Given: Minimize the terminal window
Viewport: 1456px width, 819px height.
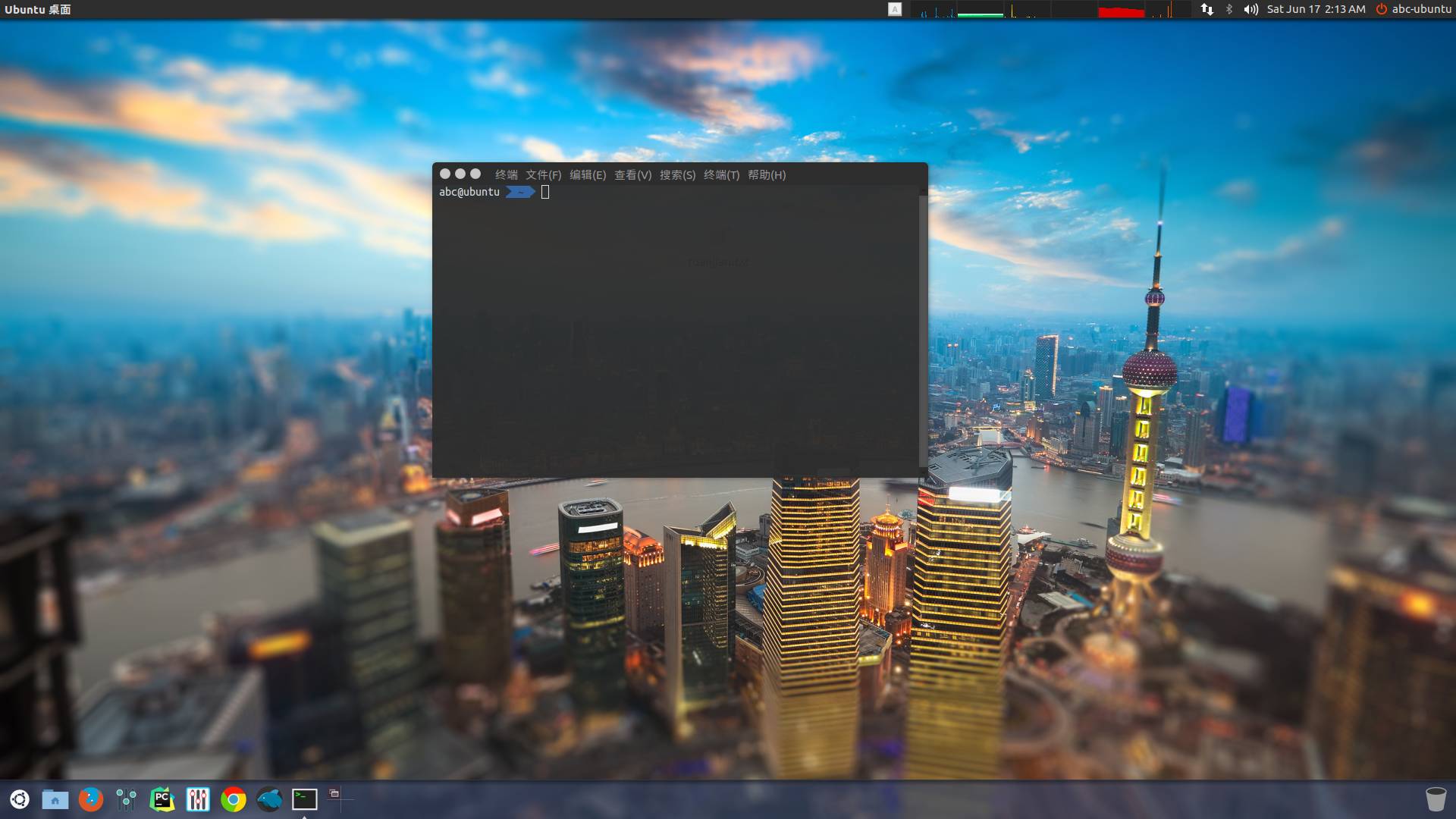Looking at the screenshot, I should (x=460, y=174).
